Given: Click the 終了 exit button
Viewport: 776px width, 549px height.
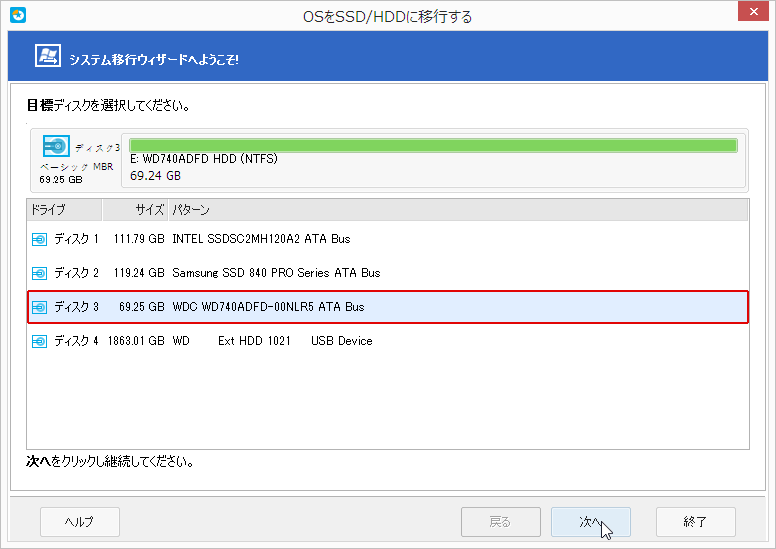Looking at the screenshot, I should 696,522.
